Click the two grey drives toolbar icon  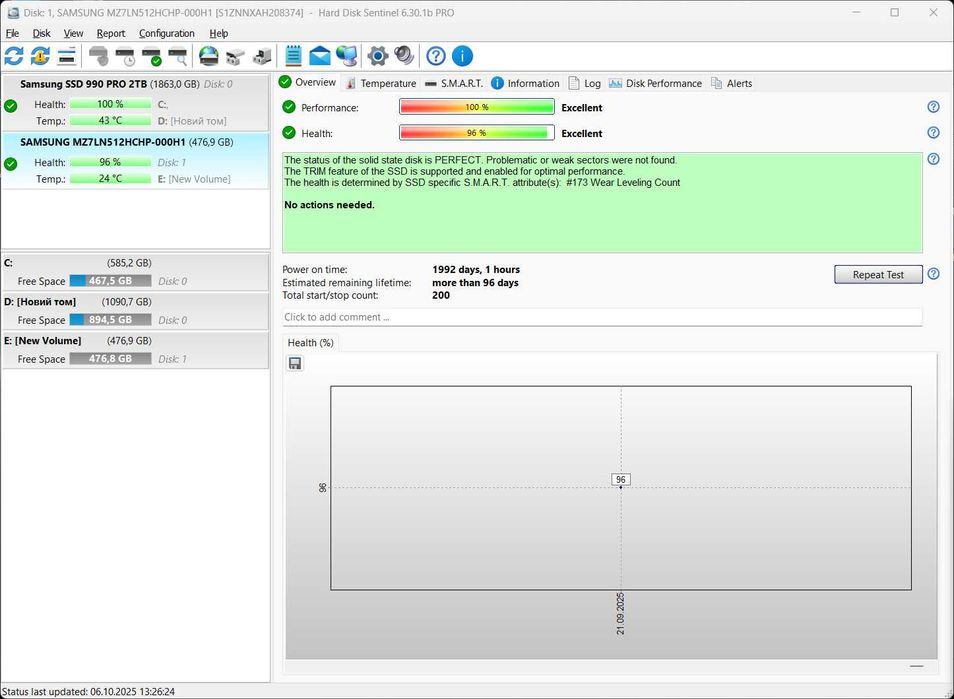pyautogui.click(x=235, y=56)
